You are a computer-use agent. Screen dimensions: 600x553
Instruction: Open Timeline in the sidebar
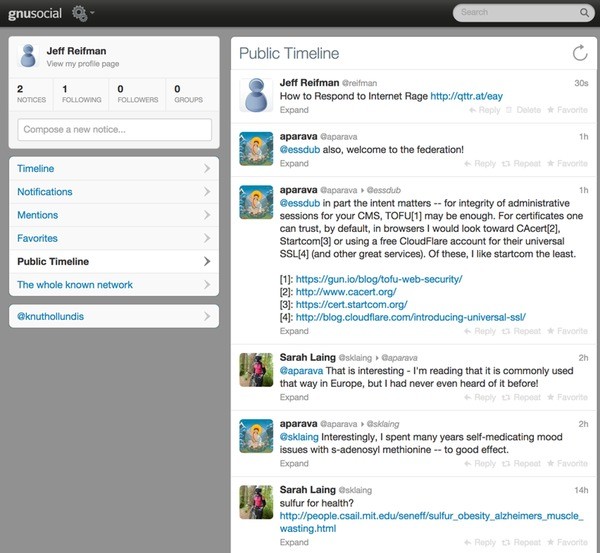[114, 168]
